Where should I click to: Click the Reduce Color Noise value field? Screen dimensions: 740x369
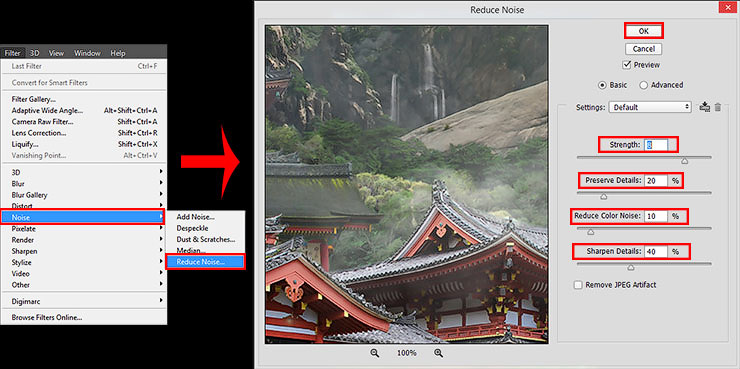[656, 216]
